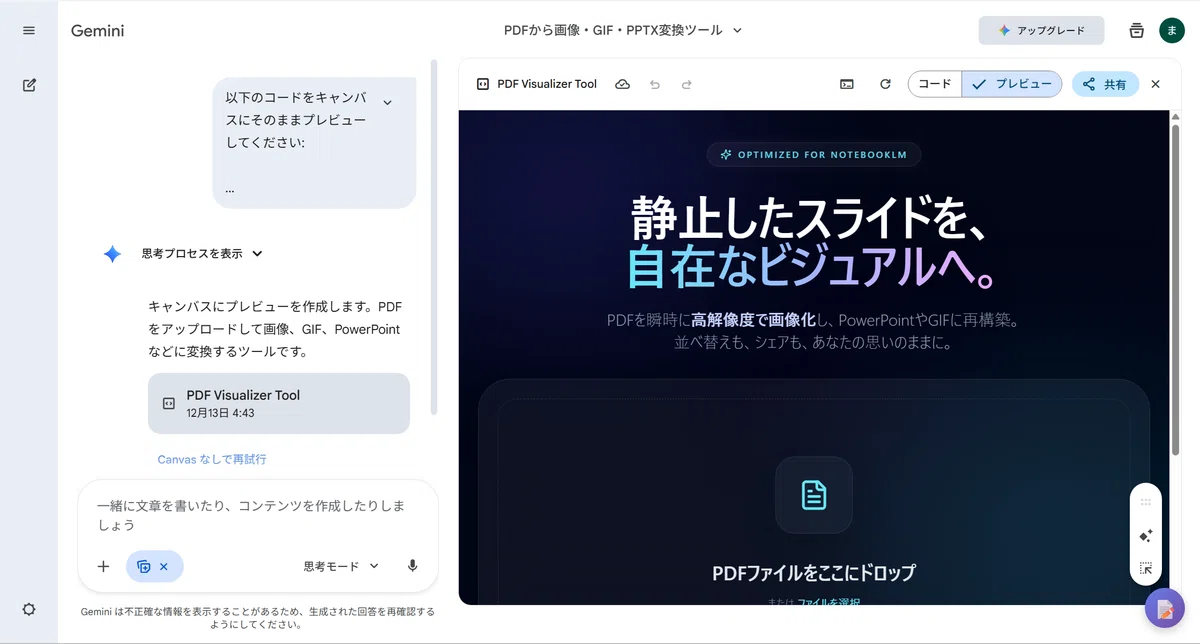The image size is (1200, 644).
Task: Redo the canvas change
Action: (x=686, y=84)
